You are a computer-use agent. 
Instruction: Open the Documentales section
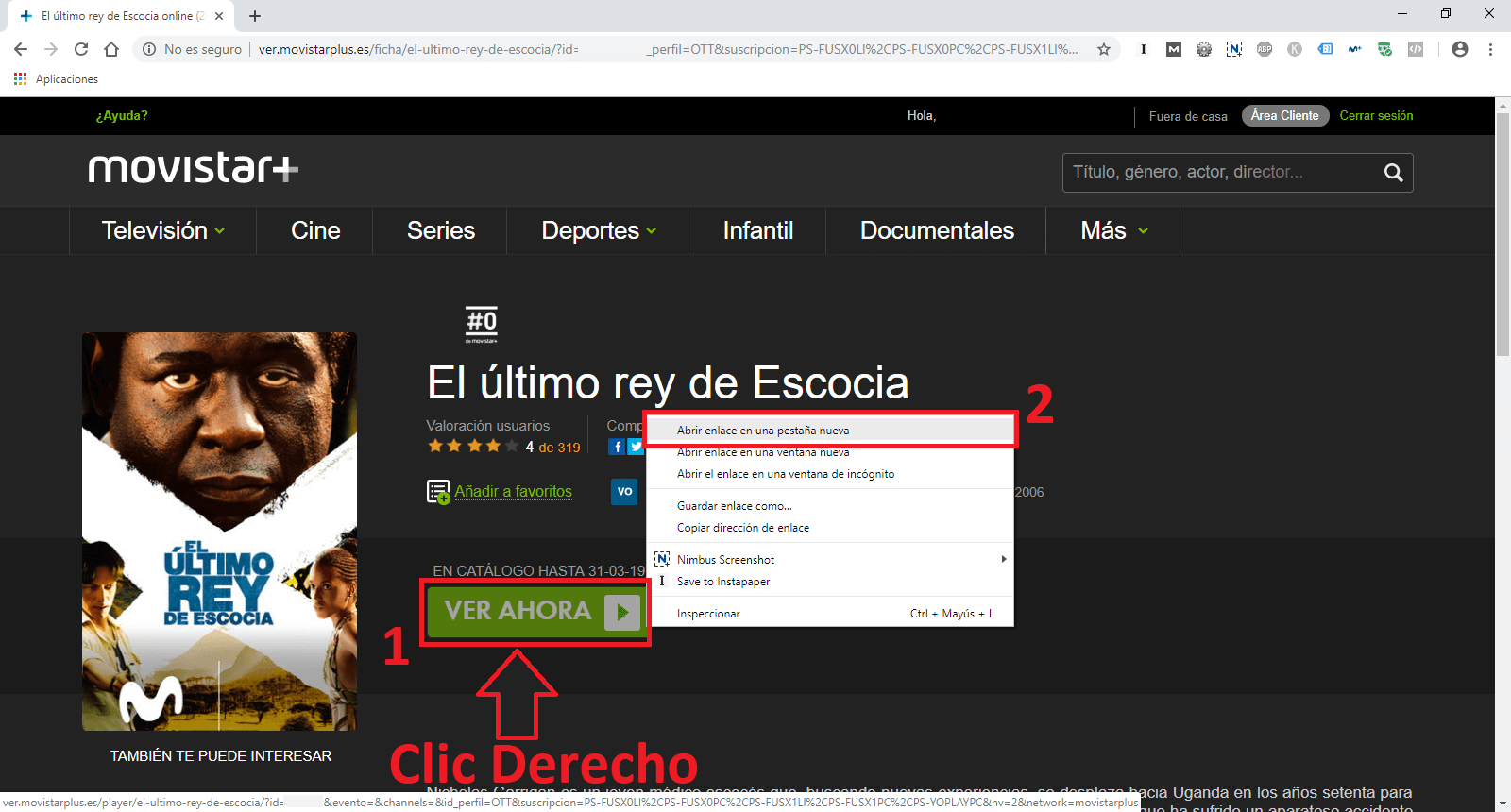tap(937, 230)
